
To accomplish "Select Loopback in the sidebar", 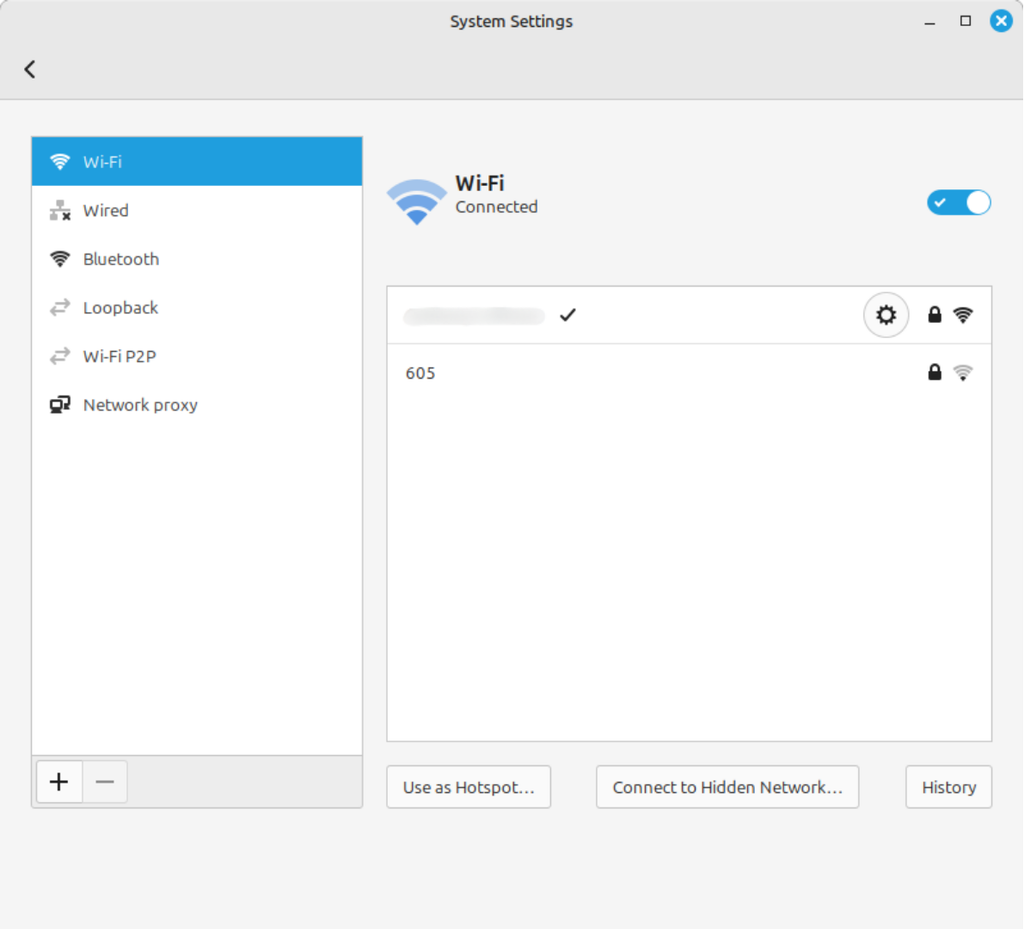I will click(x=197, y=307).
